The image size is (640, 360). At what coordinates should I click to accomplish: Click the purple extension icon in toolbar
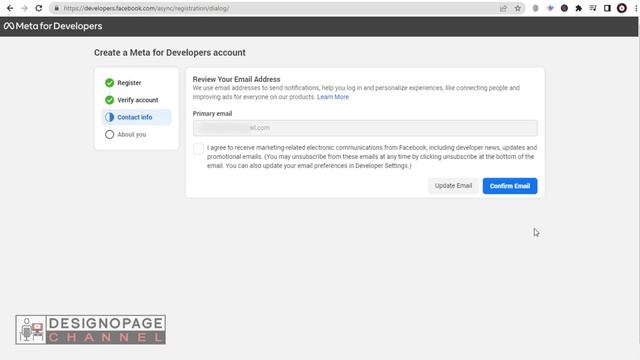[550, 8]
